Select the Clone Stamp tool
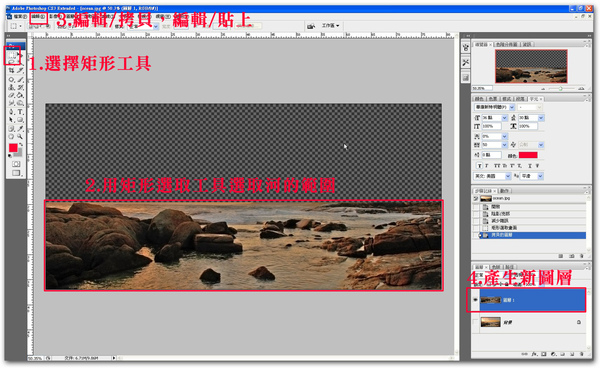Image resolution: width=600 pixels, height=368 pixels. (x=11, y=87)
